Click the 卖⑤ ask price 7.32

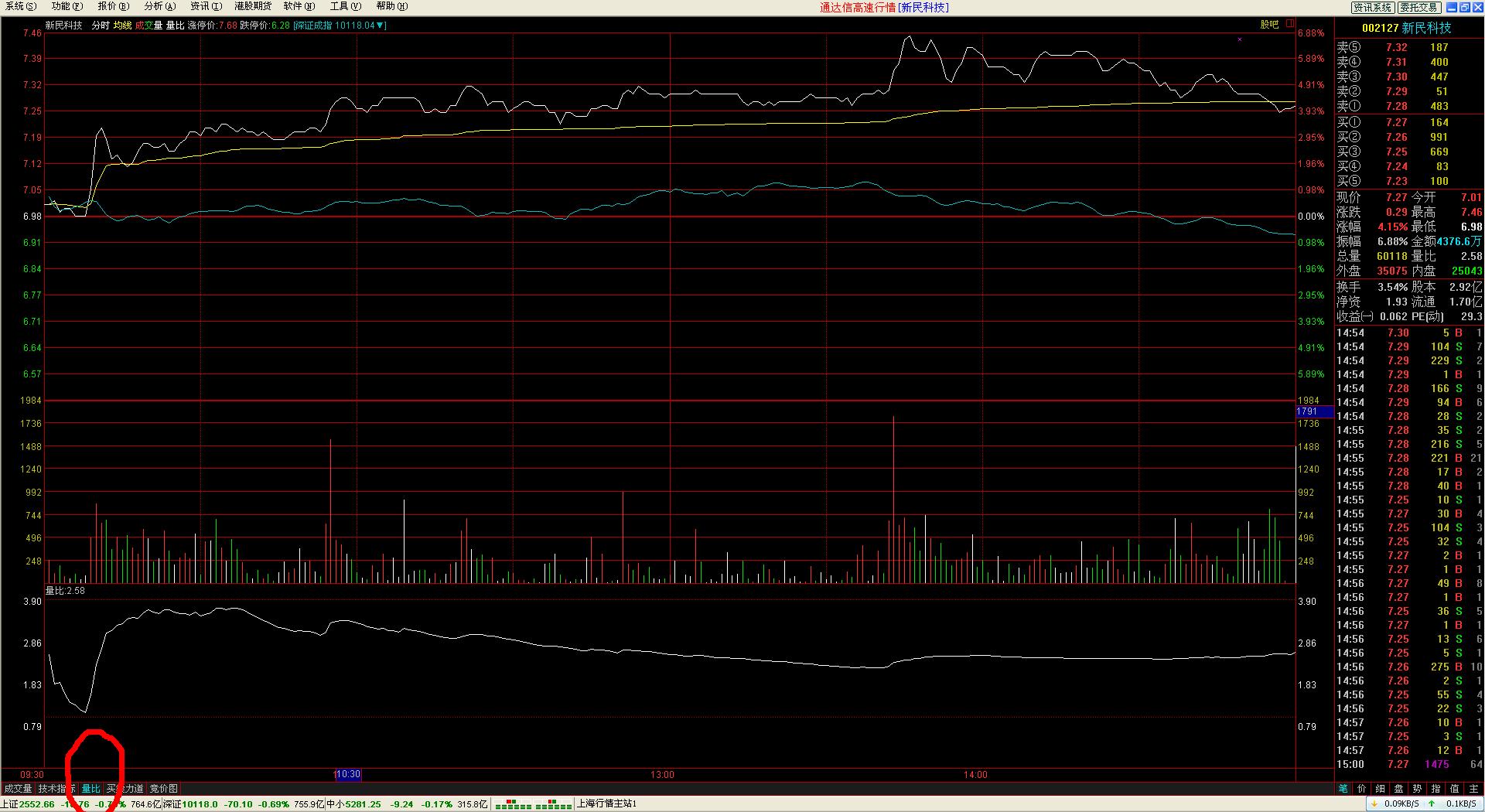1397,47
